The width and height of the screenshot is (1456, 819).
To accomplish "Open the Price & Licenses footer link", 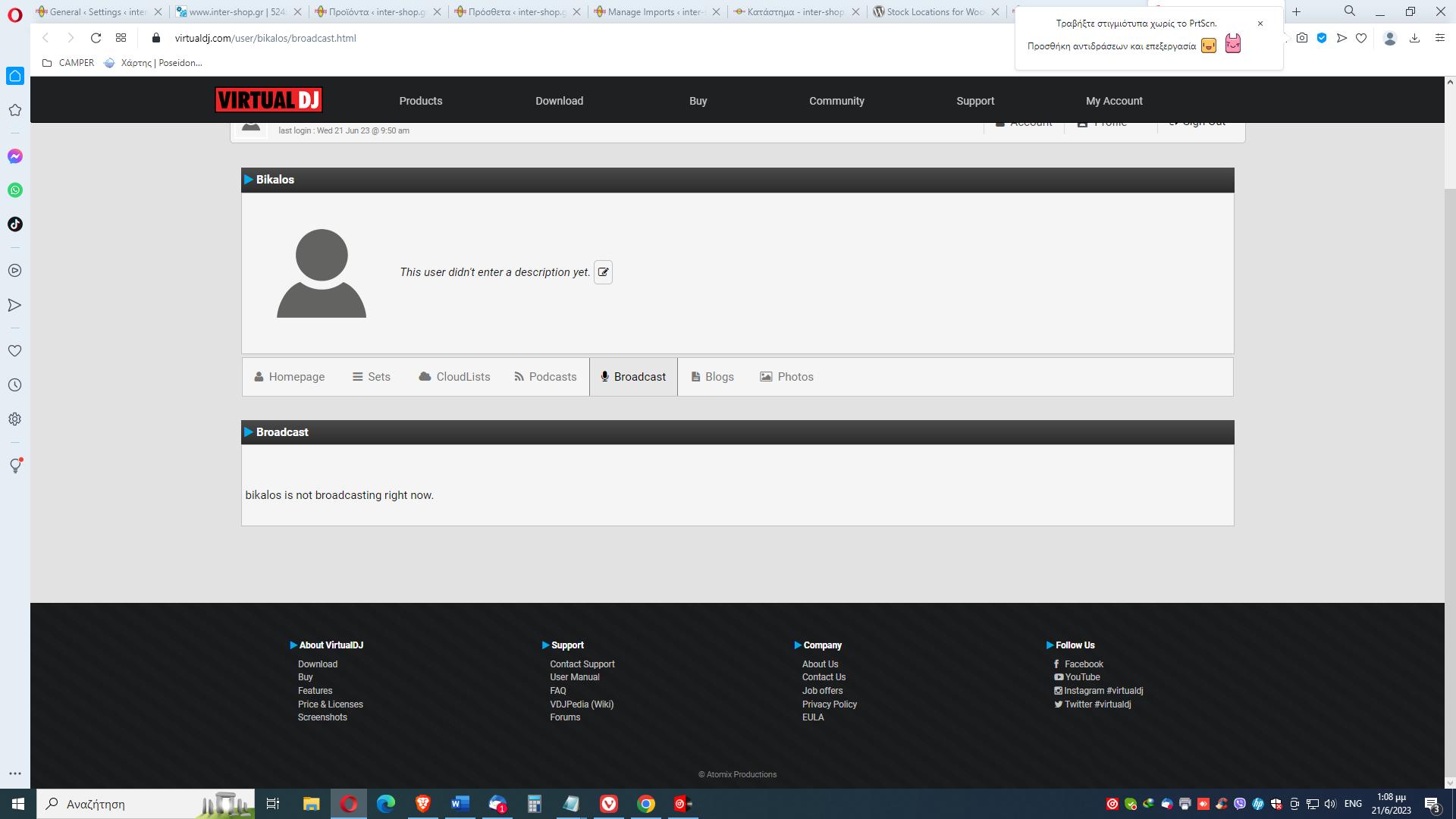I will [331, 704].
